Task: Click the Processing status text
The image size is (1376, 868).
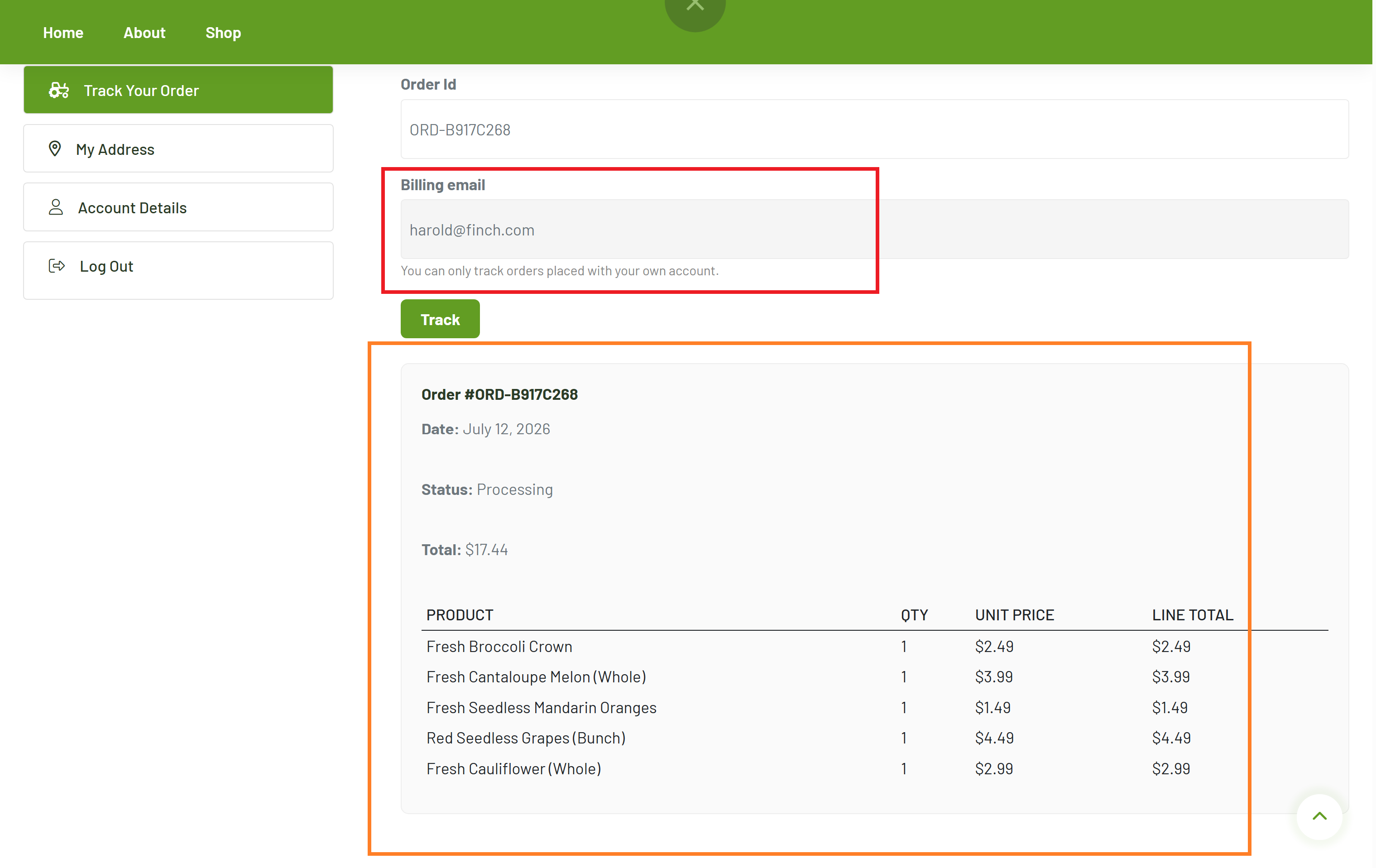Action: [x=515, y=489]
